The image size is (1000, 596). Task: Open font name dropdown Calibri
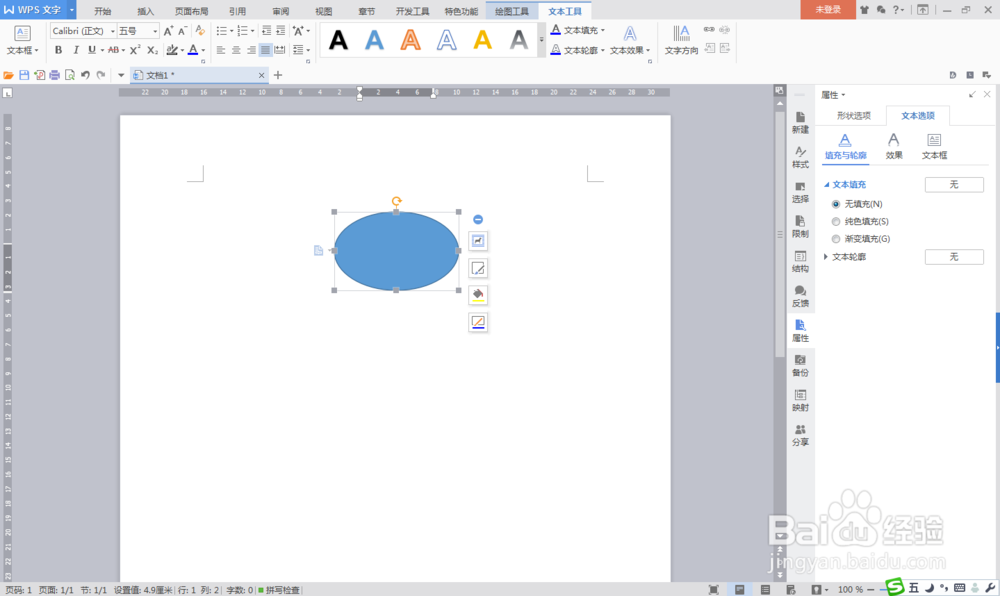[113, 31]
